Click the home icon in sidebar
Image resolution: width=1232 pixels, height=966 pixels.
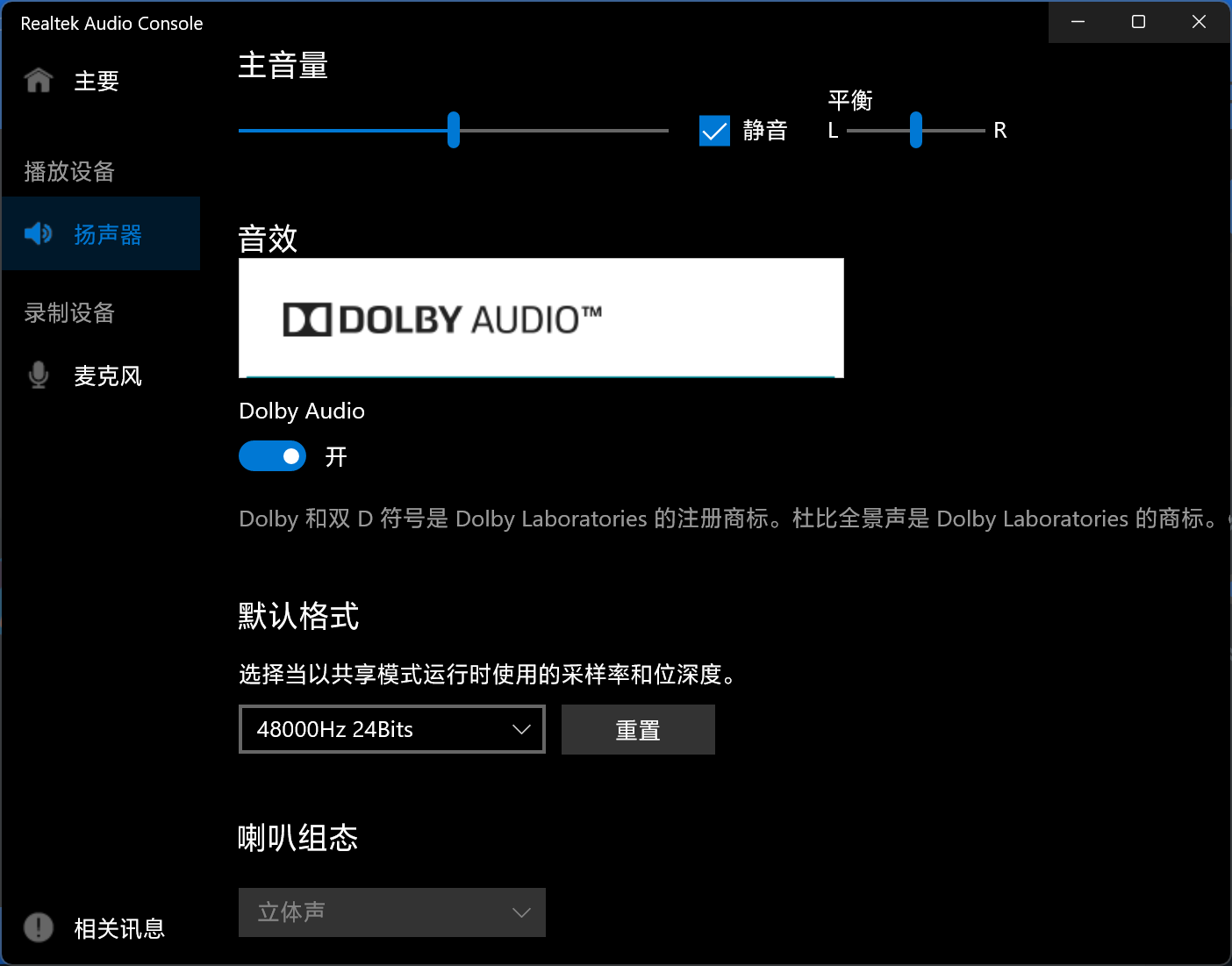click(39, 80)
